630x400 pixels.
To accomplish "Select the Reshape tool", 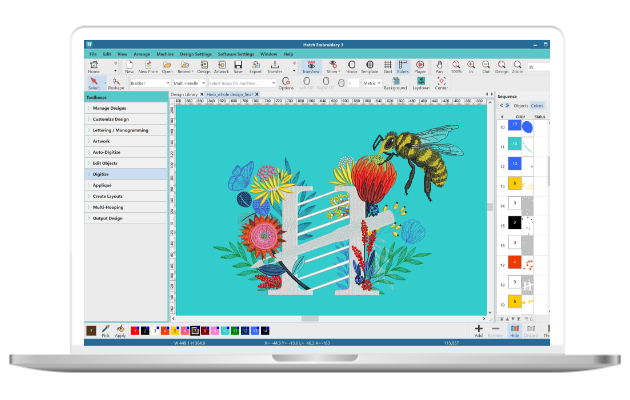I will point(116,83).
